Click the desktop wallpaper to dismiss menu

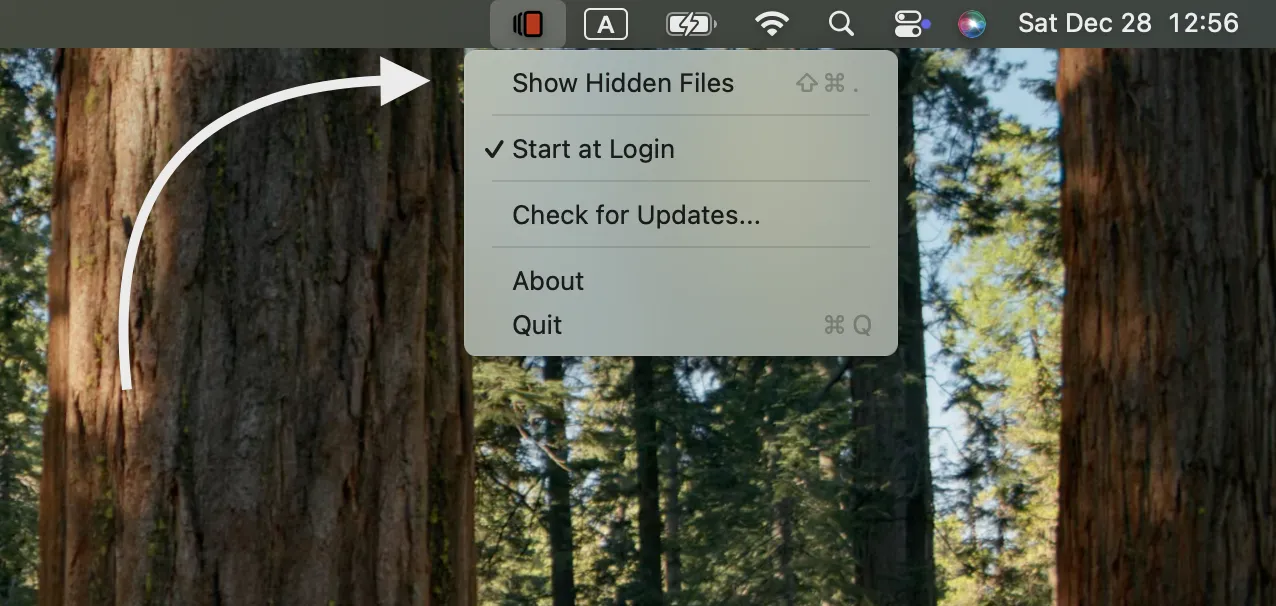click(x=700, y=480)
